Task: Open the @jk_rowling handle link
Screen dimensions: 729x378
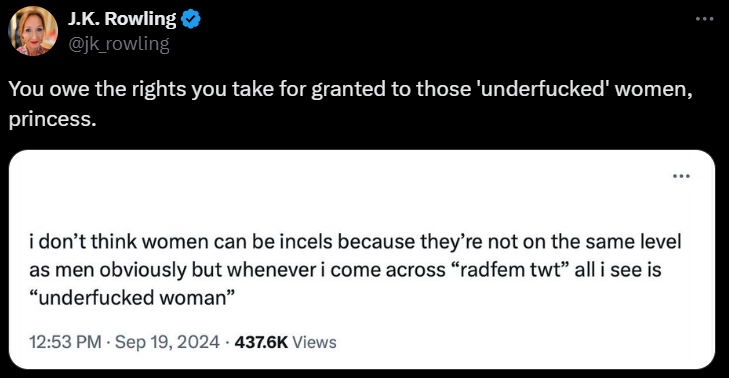Action: click(x=119, y=44)
